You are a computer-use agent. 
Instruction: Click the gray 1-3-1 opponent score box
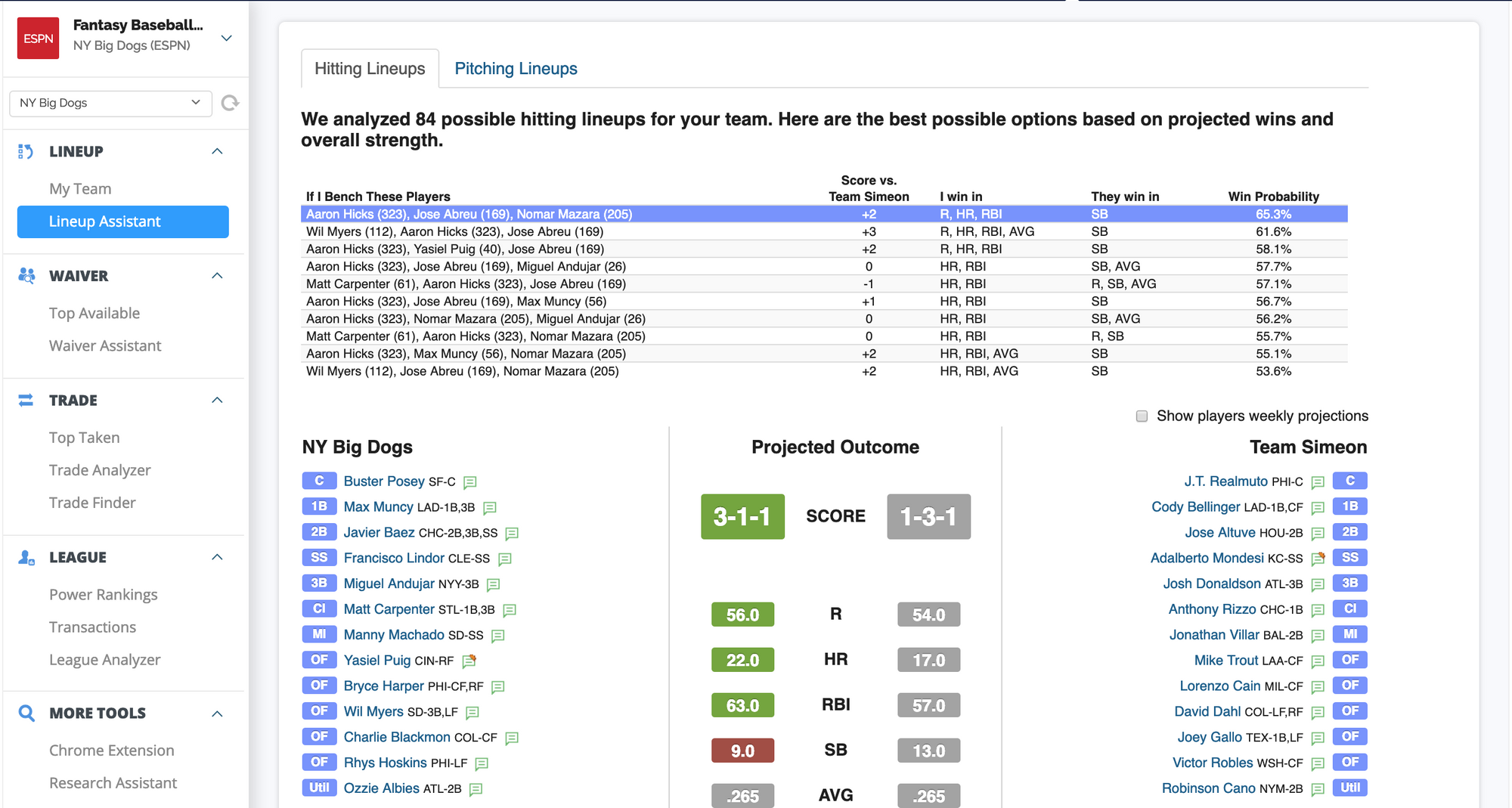point(928,516)
